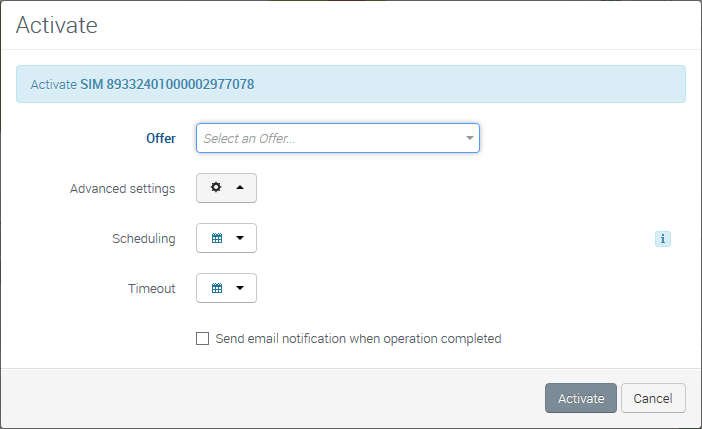Click the Timeout label text
The height and width of the screenshot is (429, 702).
[x=152, y=289]
